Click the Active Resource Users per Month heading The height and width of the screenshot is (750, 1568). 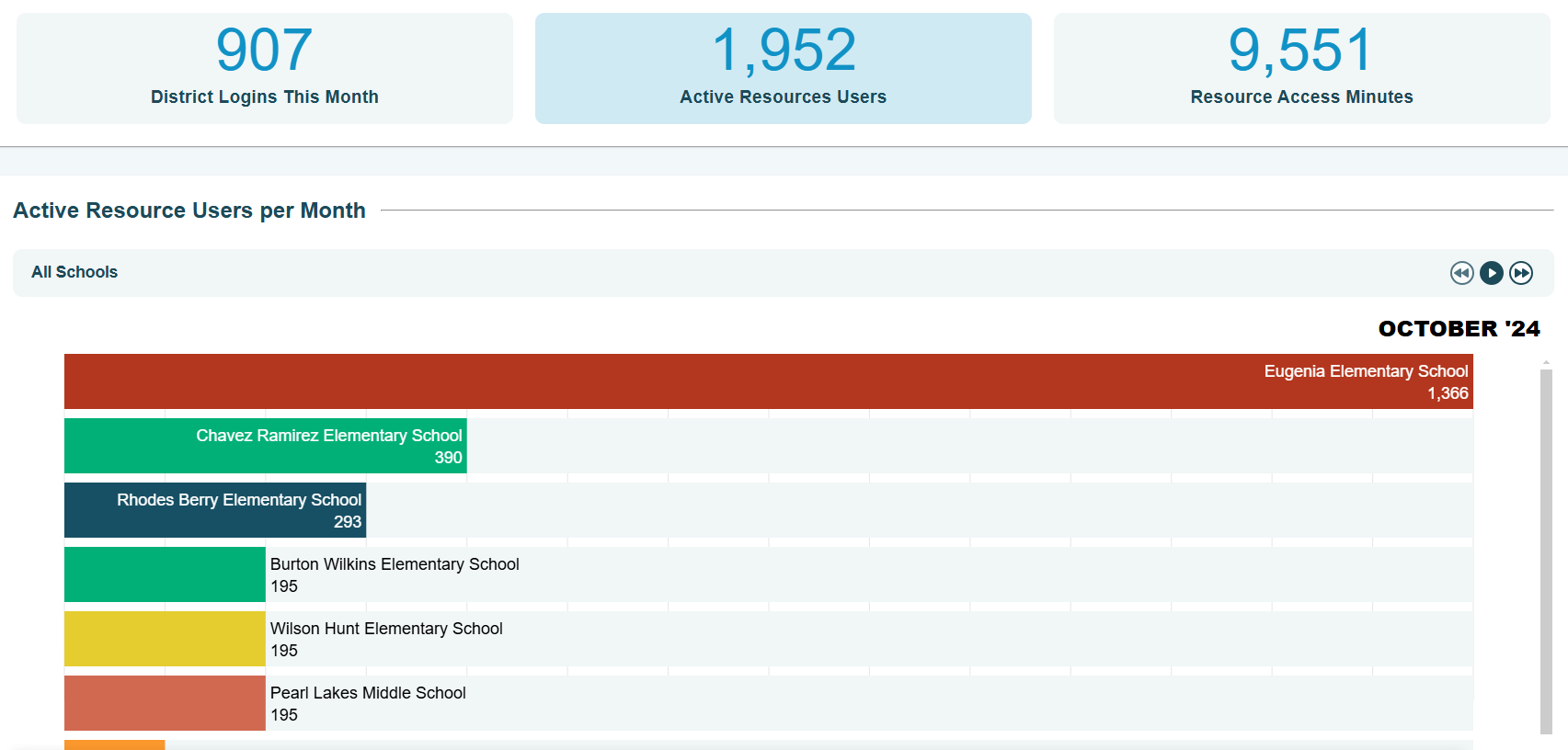189,210
